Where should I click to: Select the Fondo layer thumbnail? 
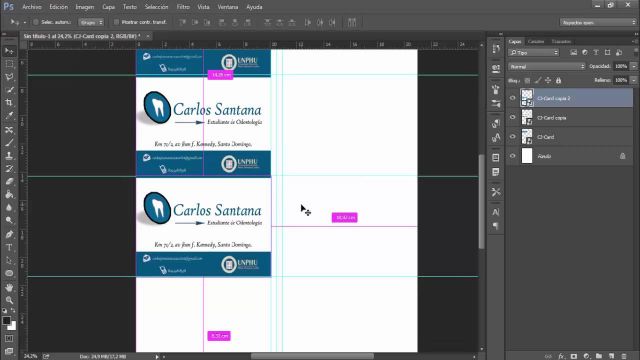tap(527, 156)
